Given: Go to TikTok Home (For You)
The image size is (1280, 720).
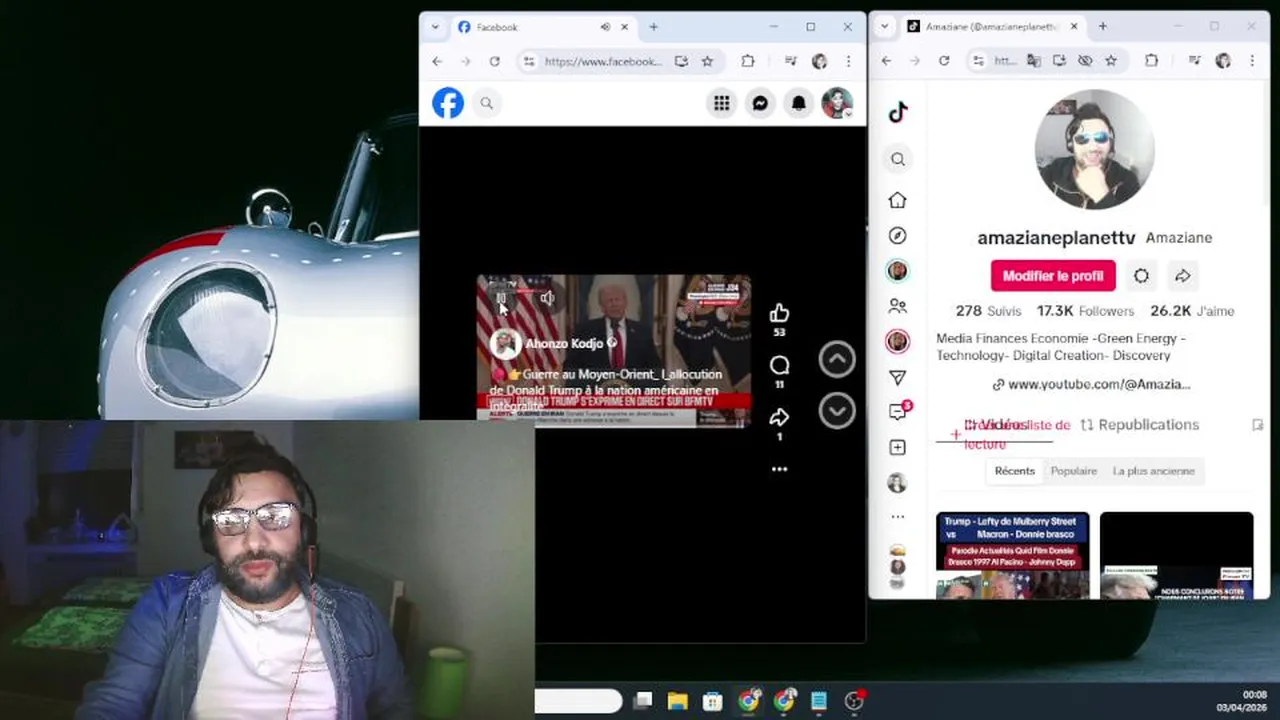Looking at the screenshot, I should click(898, 200).
